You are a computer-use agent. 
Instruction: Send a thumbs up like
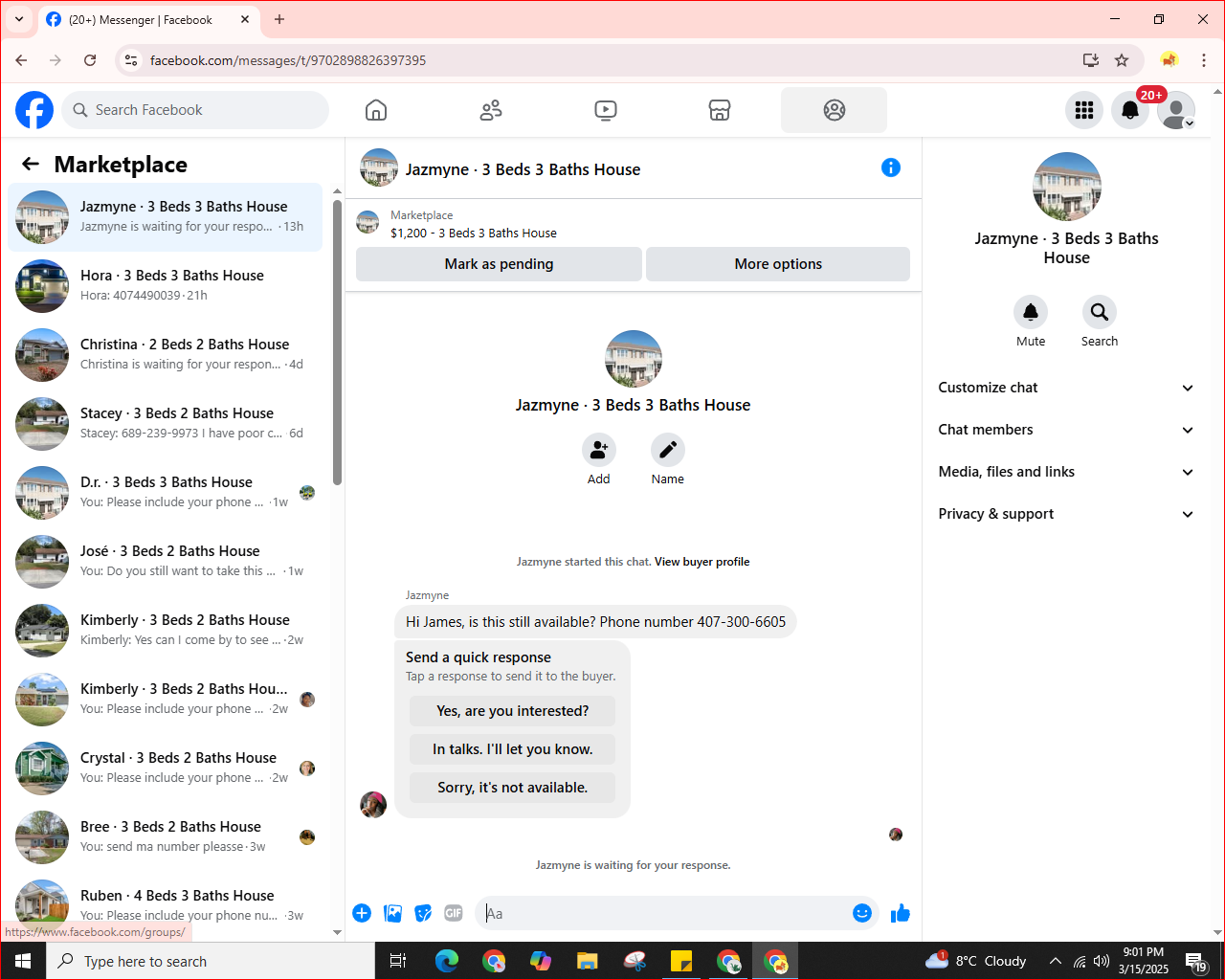[901, 913]
